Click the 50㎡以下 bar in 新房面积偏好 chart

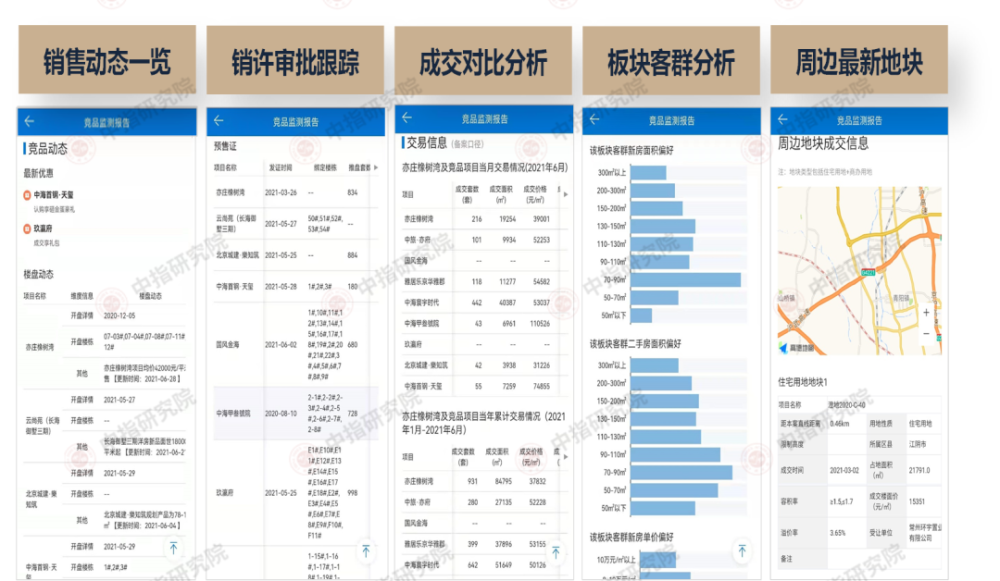click(x=642, y=315)
